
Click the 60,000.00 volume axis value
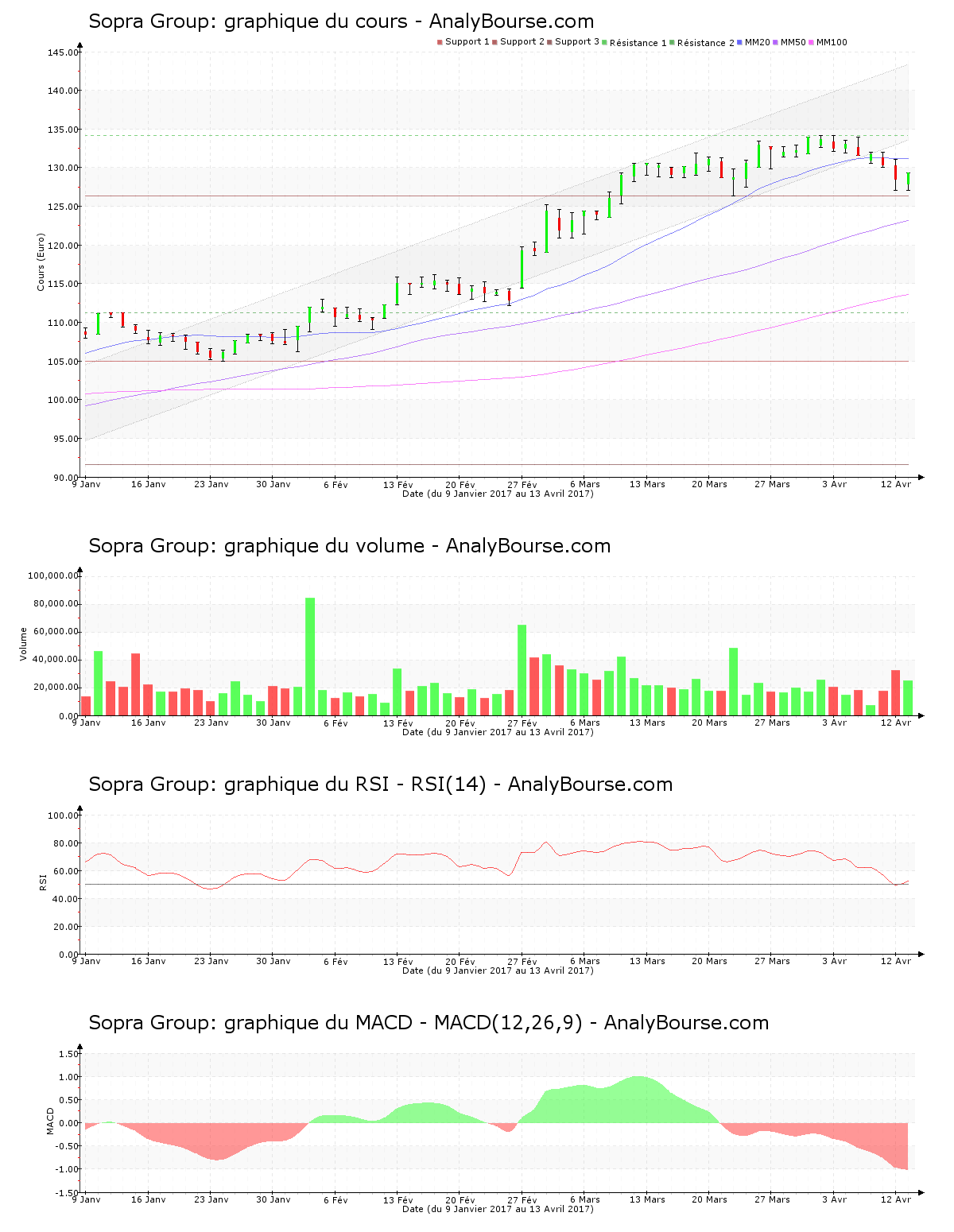coord(55,632)
